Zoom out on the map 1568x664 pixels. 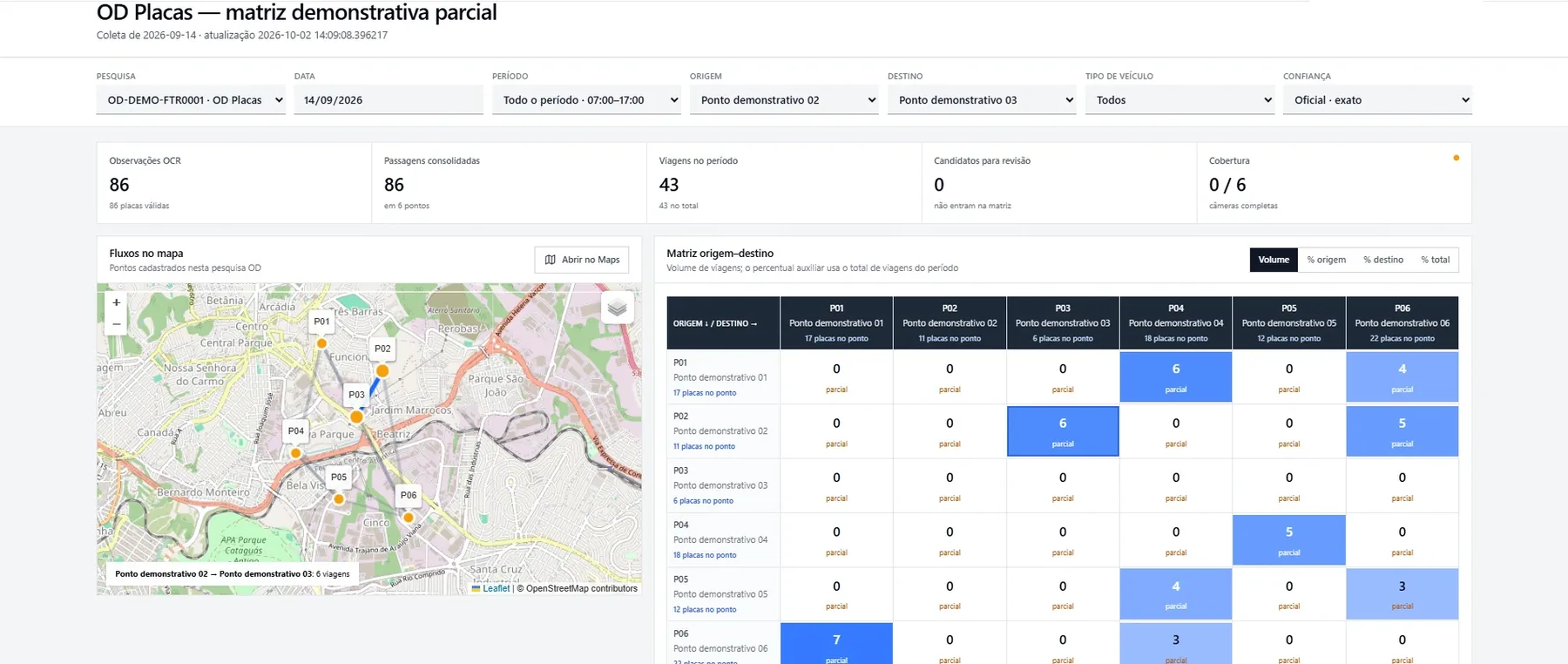pos(116,324)
